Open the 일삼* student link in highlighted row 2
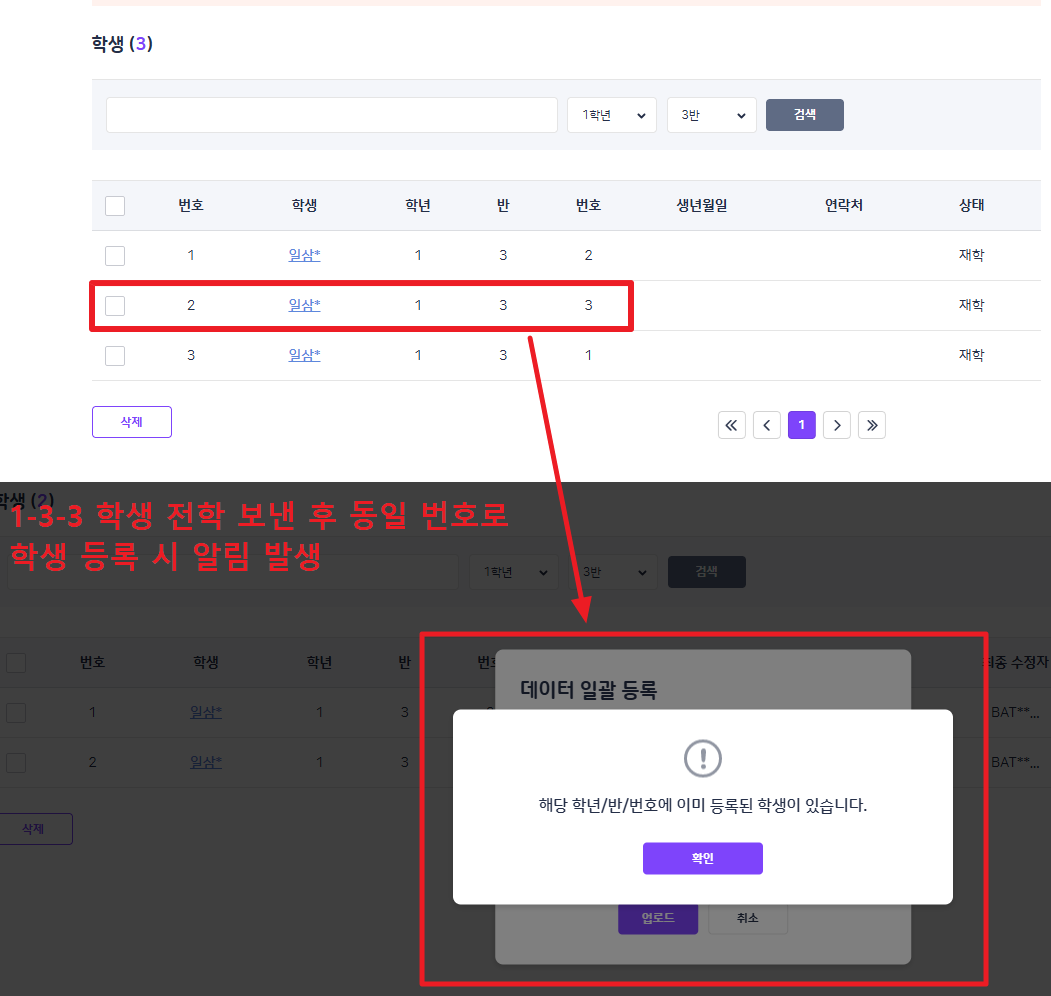 (304, 305)
